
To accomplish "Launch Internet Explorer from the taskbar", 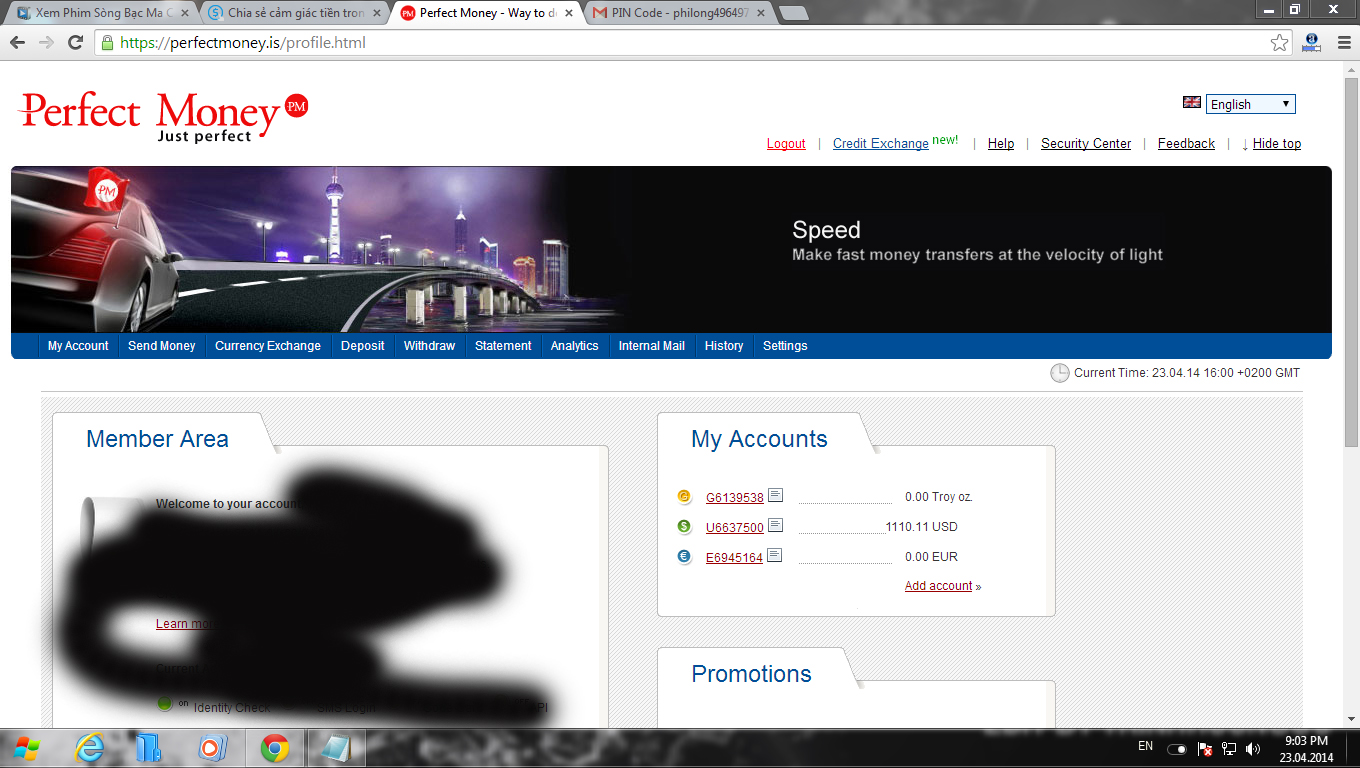I will (90, 748).
